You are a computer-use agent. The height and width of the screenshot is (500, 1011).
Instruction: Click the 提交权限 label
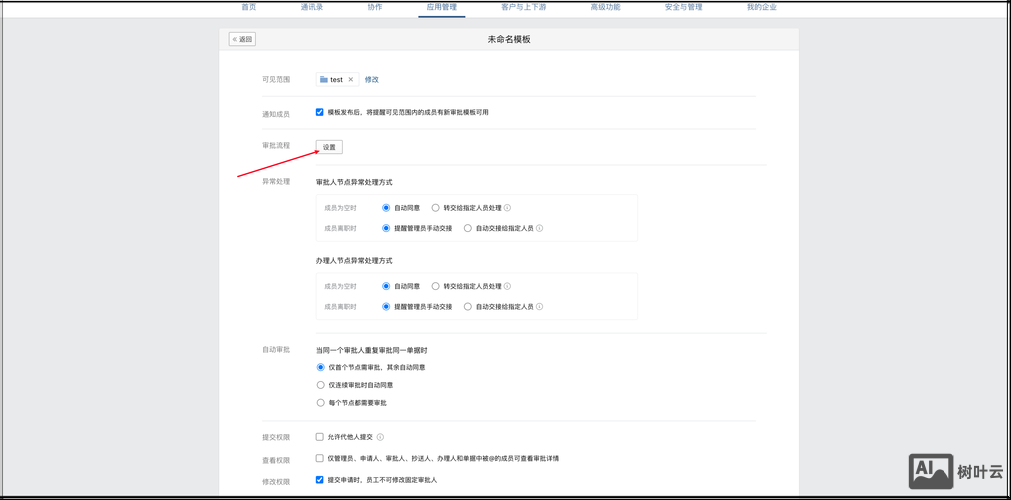[x=276, y=437]
